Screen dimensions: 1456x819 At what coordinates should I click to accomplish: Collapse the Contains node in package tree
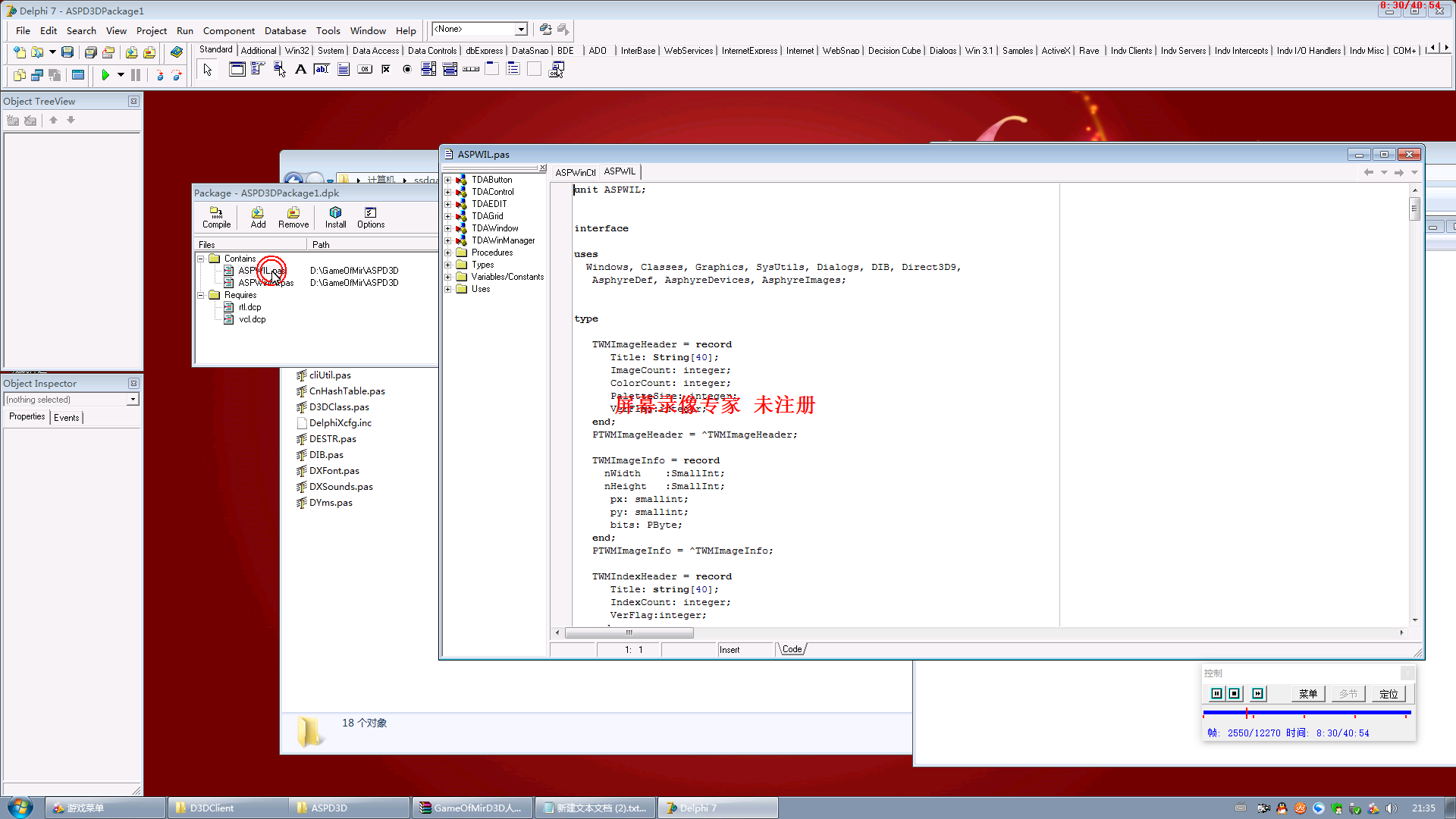click(201, 259)
